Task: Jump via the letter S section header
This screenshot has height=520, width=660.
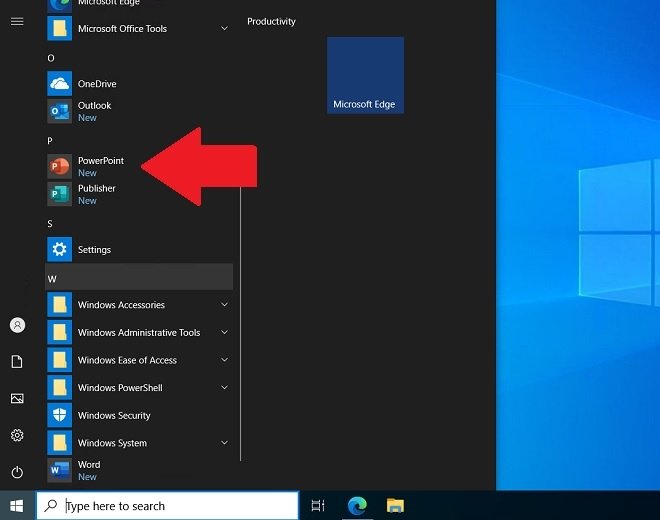Action: coord(50,224)
